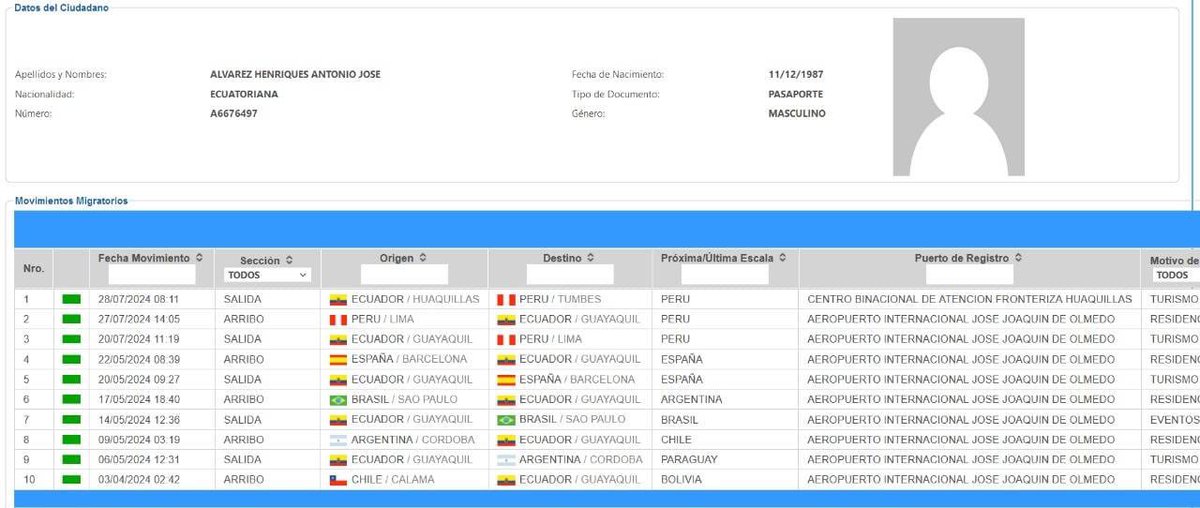Click Peru flag in row 2 origin
Viewport: 1200px width, 508px height.
point(338,319)
